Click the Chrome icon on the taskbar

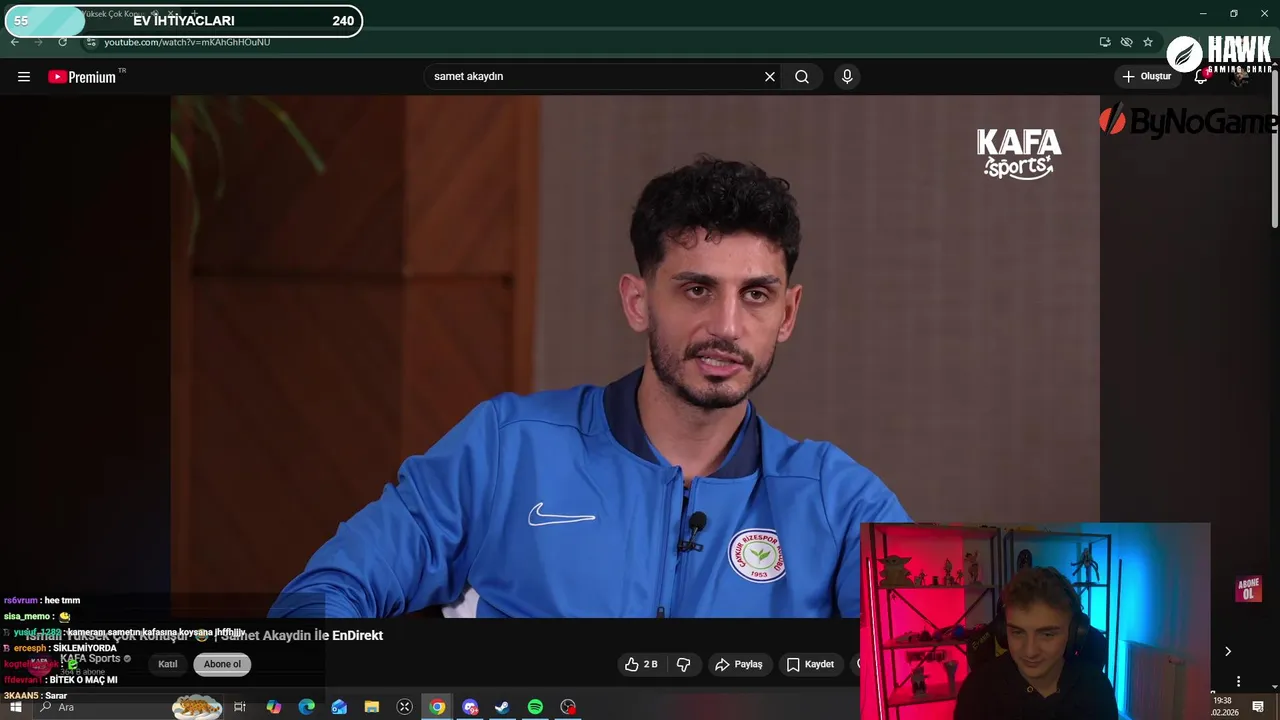[437, 707]
